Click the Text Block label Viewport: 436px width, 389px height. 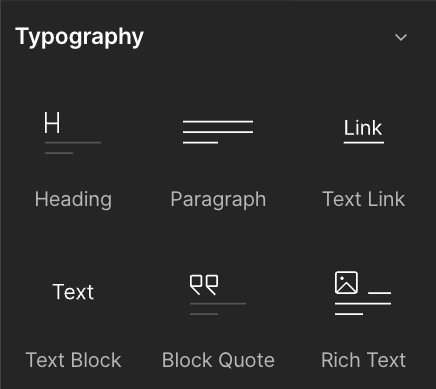(73, 360)
